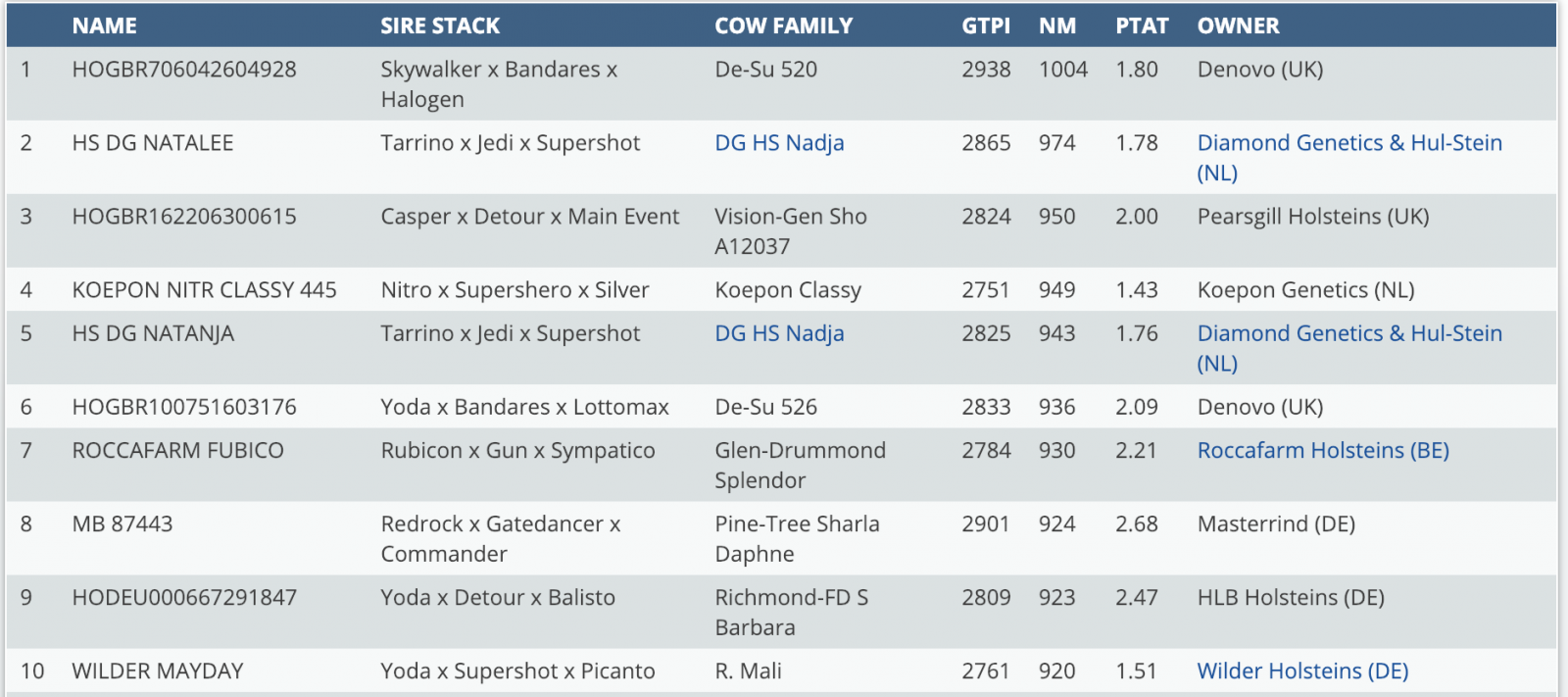This screenshot has width=1568, height=697.
Task: Click the KOEPON NITR CLASSY 445 name
Action: pyautogui.click(x=204, y=290)
